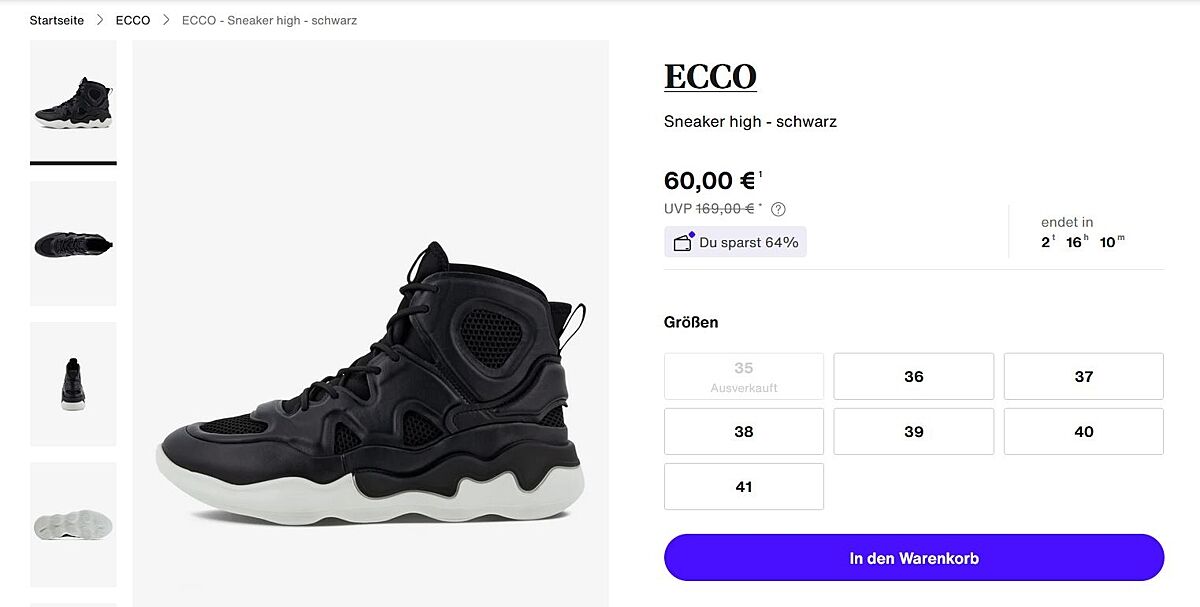Choose size 37
This screenshot has height=607, width=1200.
(1083, 376)
